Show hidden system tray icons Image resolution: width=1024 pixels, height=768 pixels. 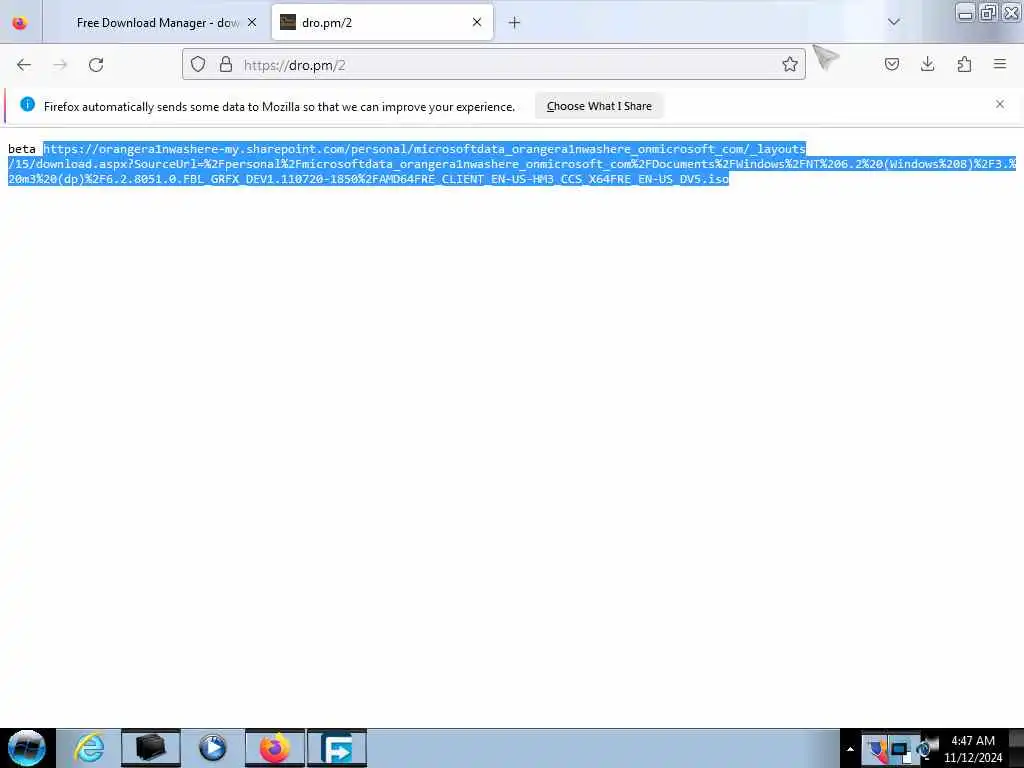[x=850, y=748]
